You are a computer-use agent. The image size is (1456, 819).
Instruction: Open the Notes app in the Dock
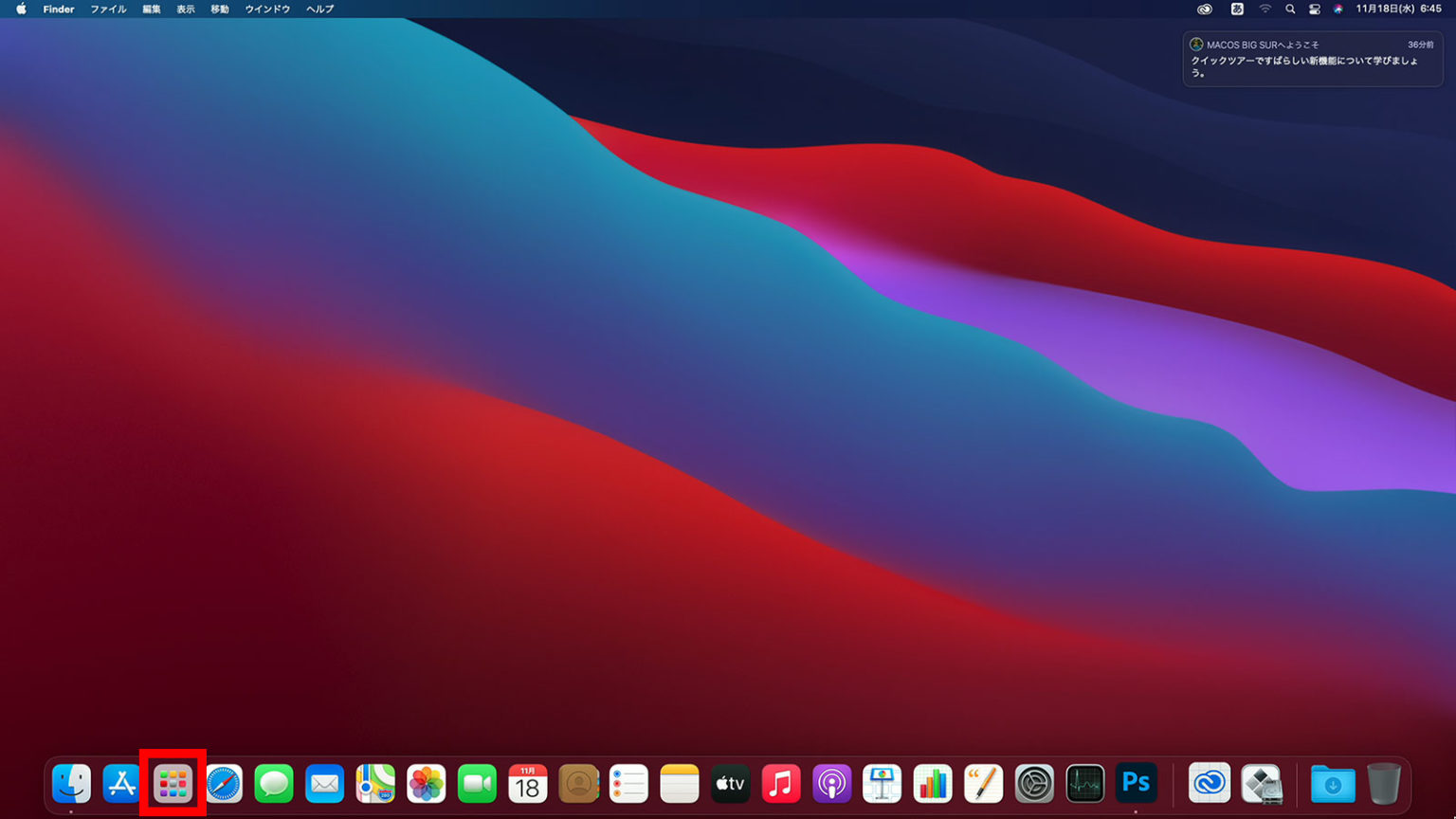(680, 784)
